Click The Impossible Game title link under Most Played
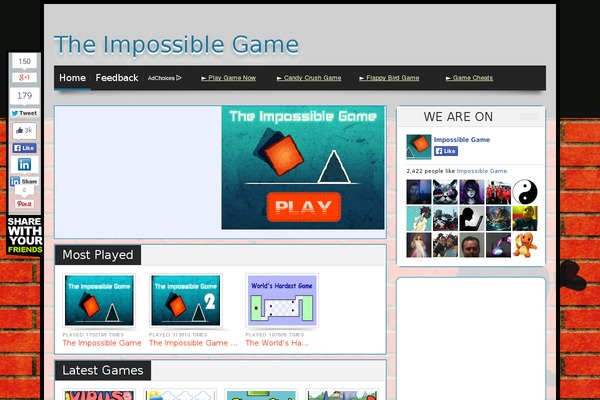600x400 pixels. pyautogui.click(x=102, y=343)
